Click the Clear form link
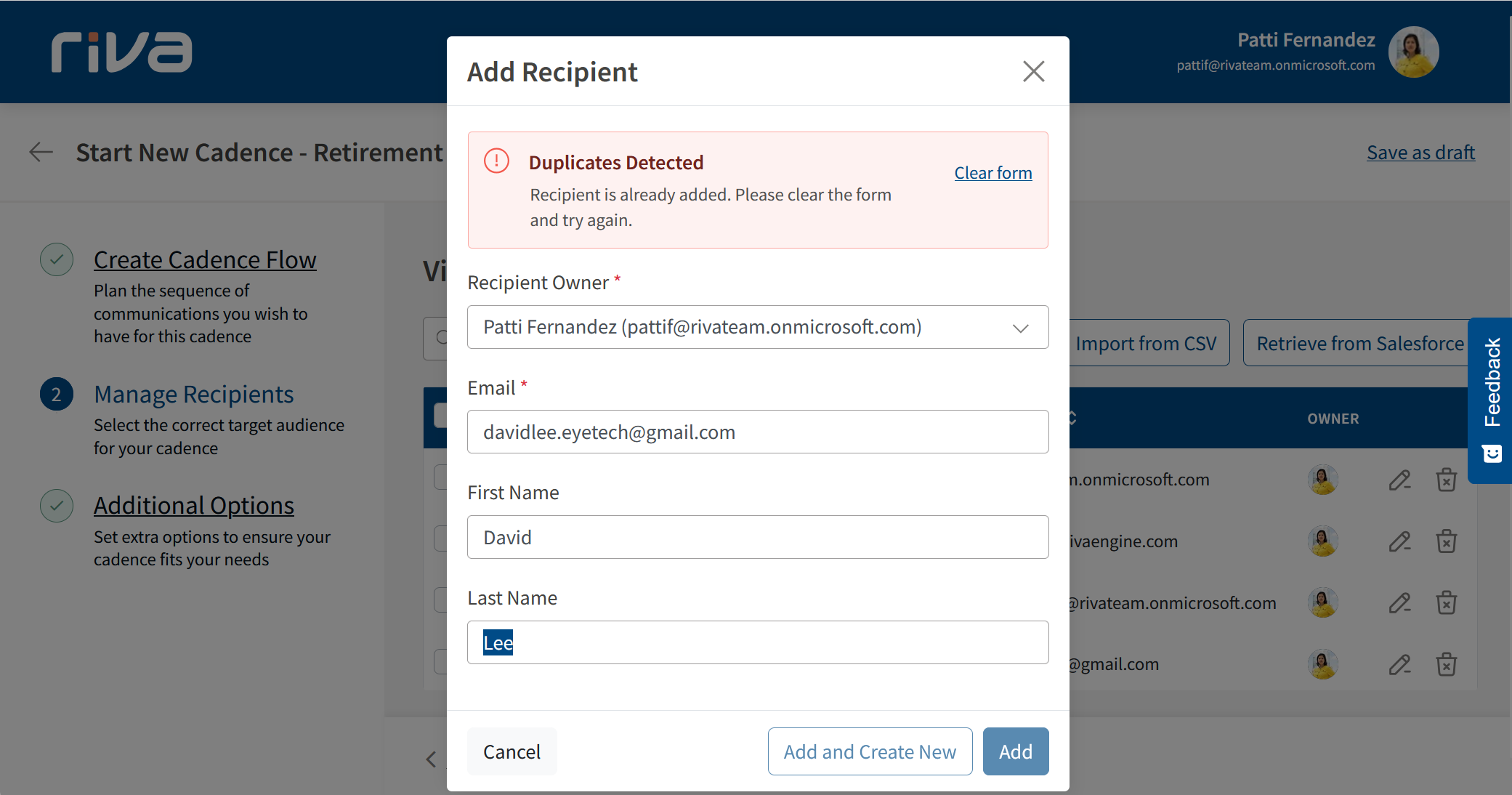This screenshot has width=1512, height=795. (x=992, y=173)
